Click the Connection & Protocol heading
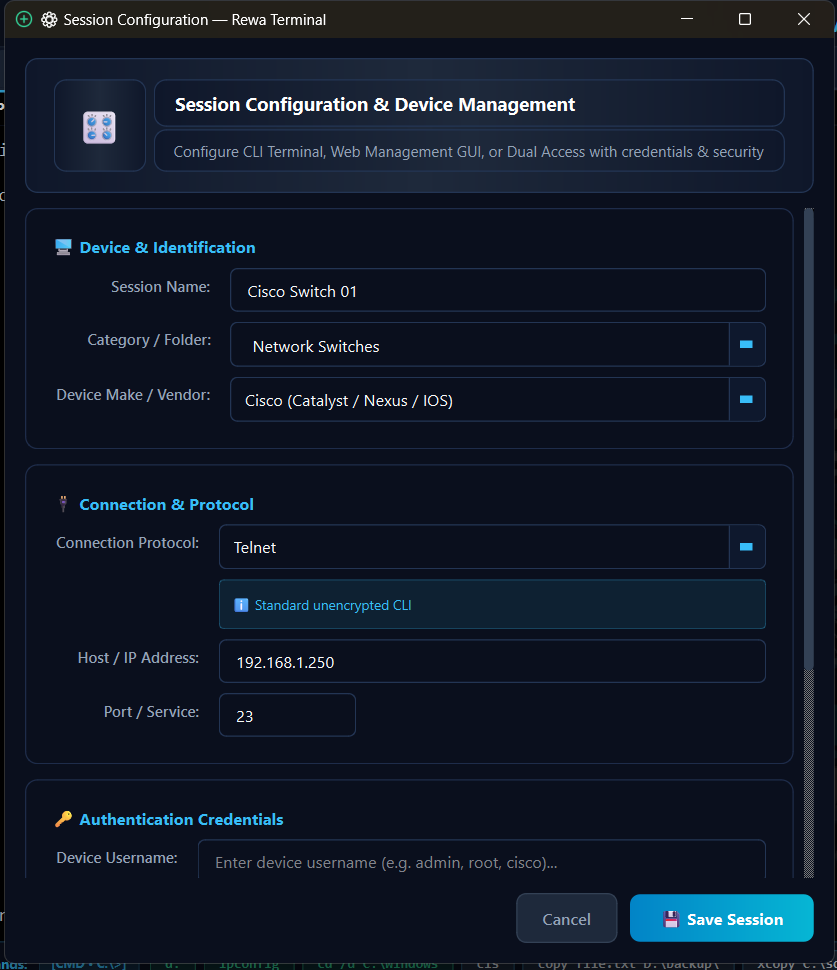The height and width of the screenshot is (970, 837). [x=166, y=504]
